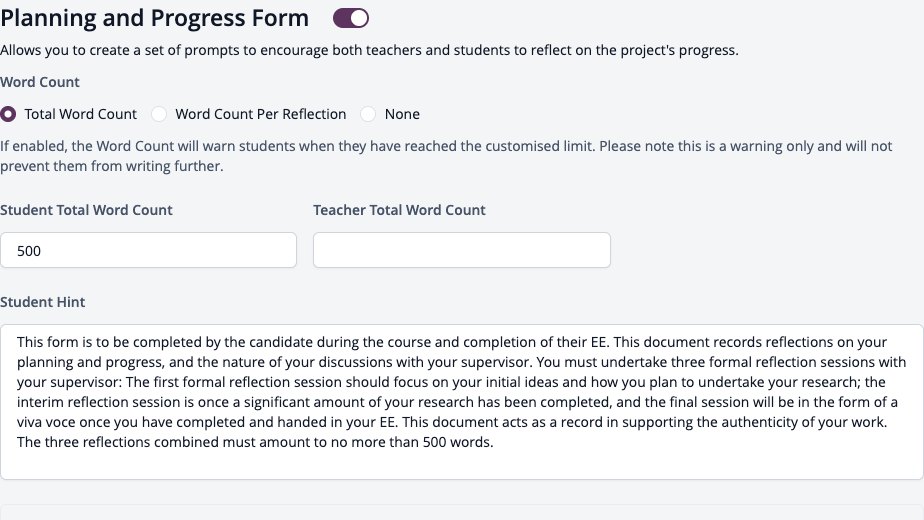Select the Total Word Count radio button

[8, 114]
